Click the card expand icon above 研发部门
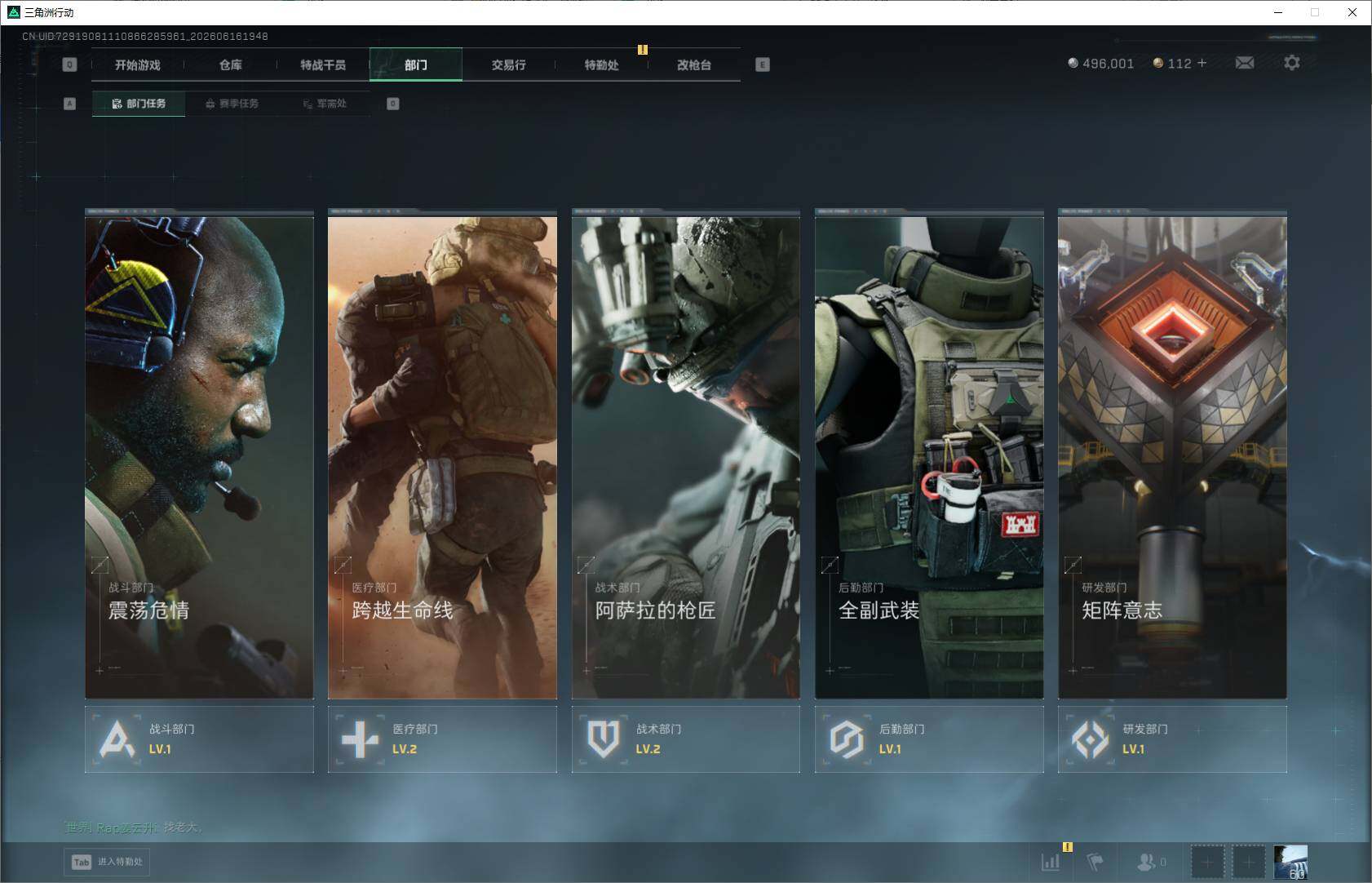Screen dimensions: 1372x883 click(1073, 565)
